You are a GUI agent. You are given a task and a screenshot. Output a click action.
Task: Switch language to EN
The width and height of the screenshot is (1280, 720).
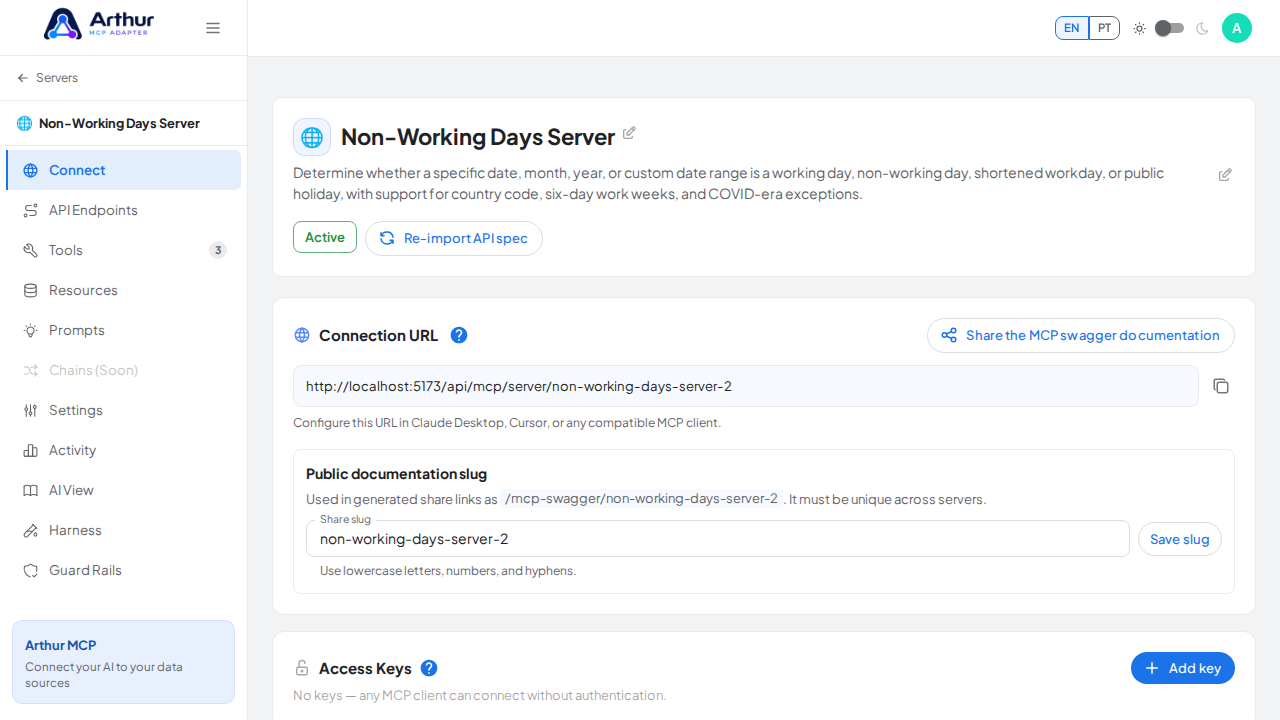(1072, 28)
